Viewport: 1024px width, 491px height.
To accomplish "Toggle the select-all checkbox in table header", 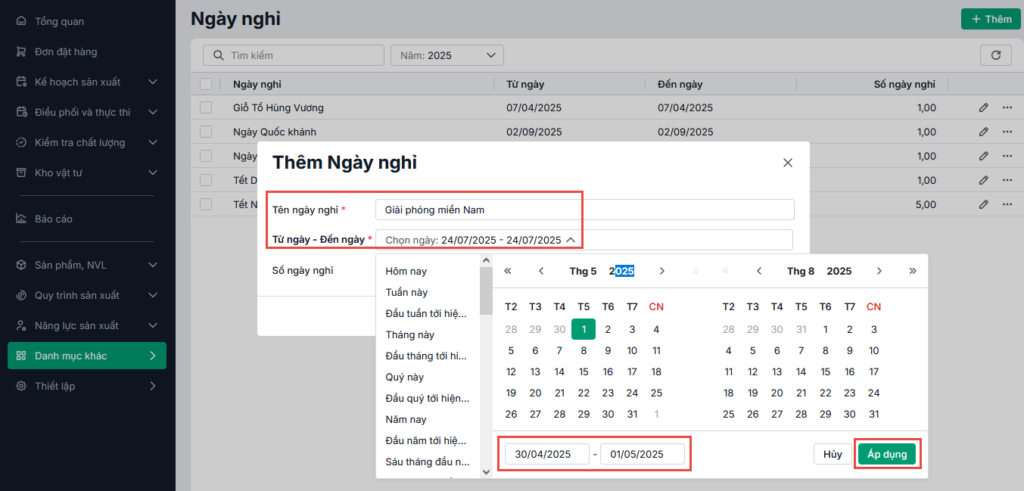I will click(x=206, y=85).
